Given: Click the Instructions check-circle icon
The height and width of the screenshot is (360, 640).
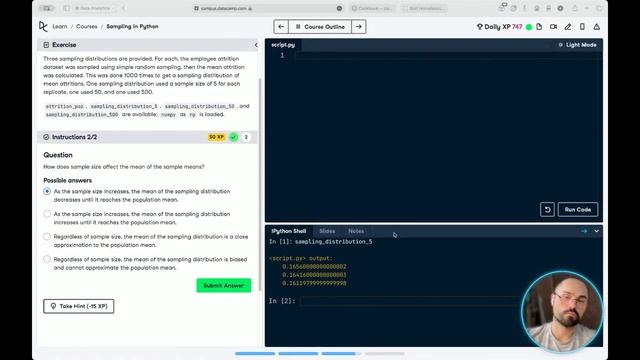Looking at the screenshot, I should [46, 137].
